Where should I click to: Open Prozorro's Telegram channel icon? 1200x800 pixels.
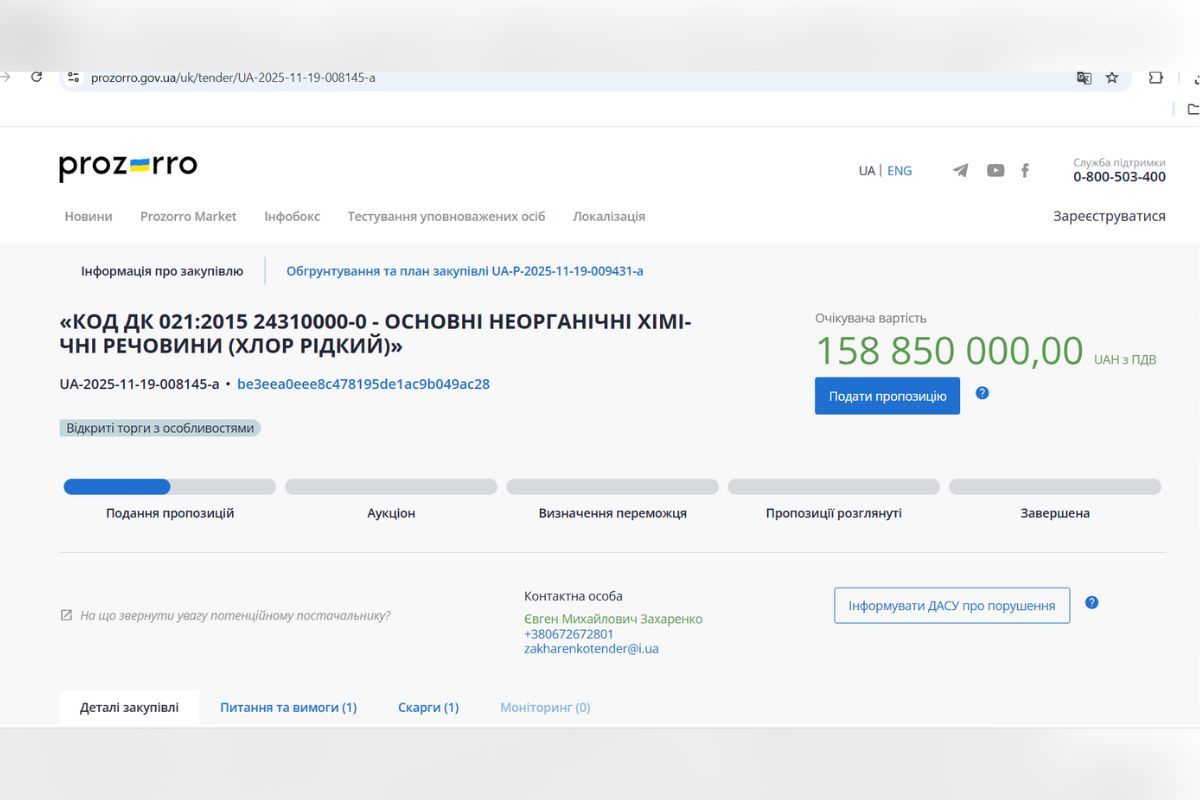point(959,170)
